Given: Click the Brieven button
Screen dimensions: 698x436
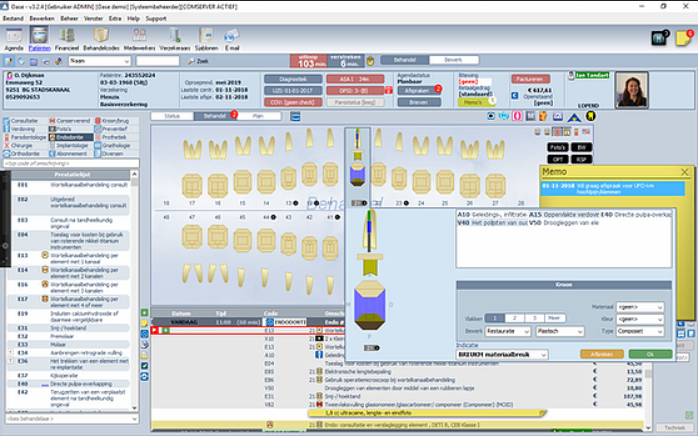Looking at the screenshot, I should click(x=419, y=102).
